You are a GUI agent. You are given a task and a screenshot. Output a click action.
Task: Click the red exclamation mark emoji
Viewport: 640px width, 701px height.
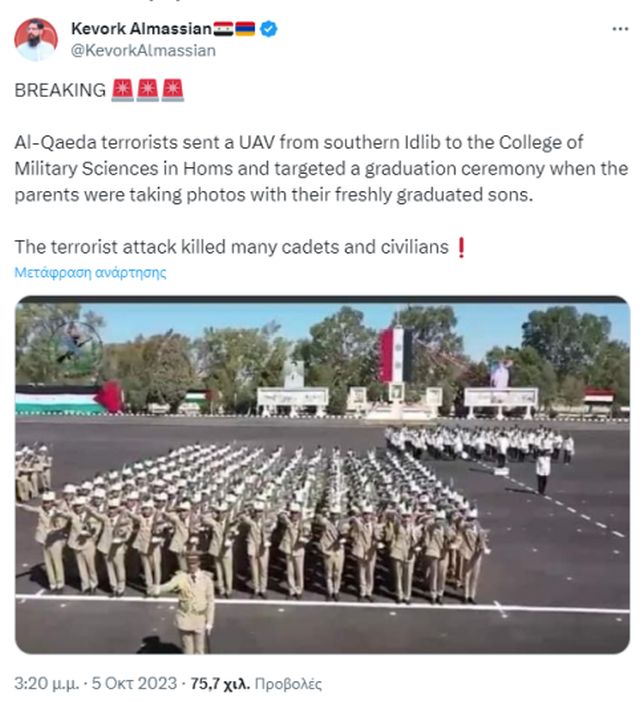[x=462, y=247]
